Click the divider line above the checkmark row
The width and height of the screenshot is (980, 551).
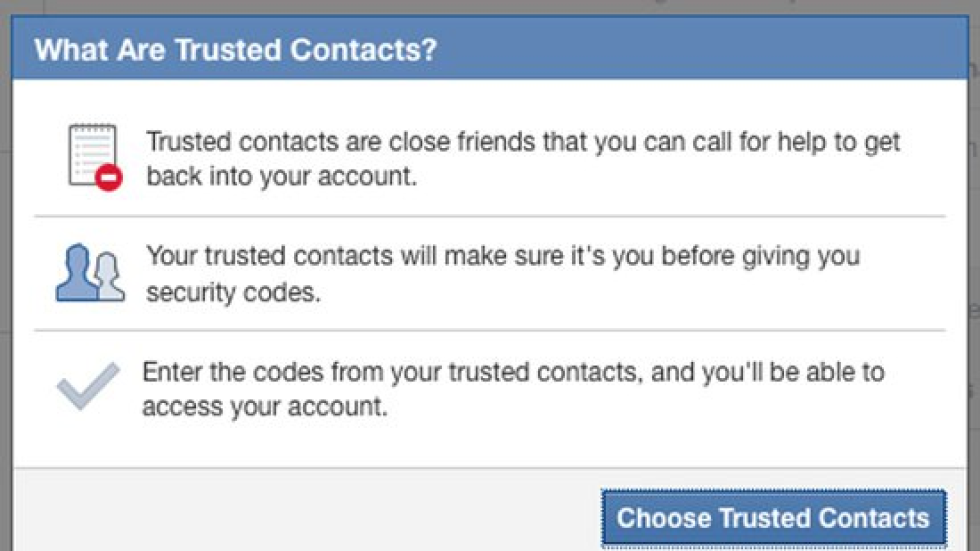[490, 330]
